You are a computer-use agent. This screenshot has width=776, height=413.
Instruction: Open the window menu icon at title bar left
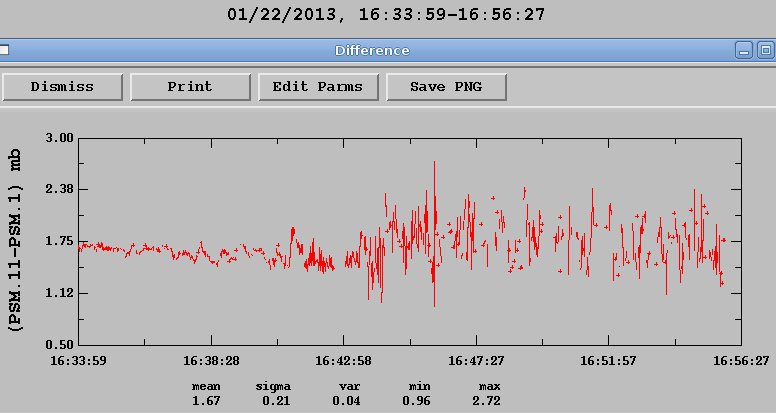pyautogui.click(x=4, y=50)
